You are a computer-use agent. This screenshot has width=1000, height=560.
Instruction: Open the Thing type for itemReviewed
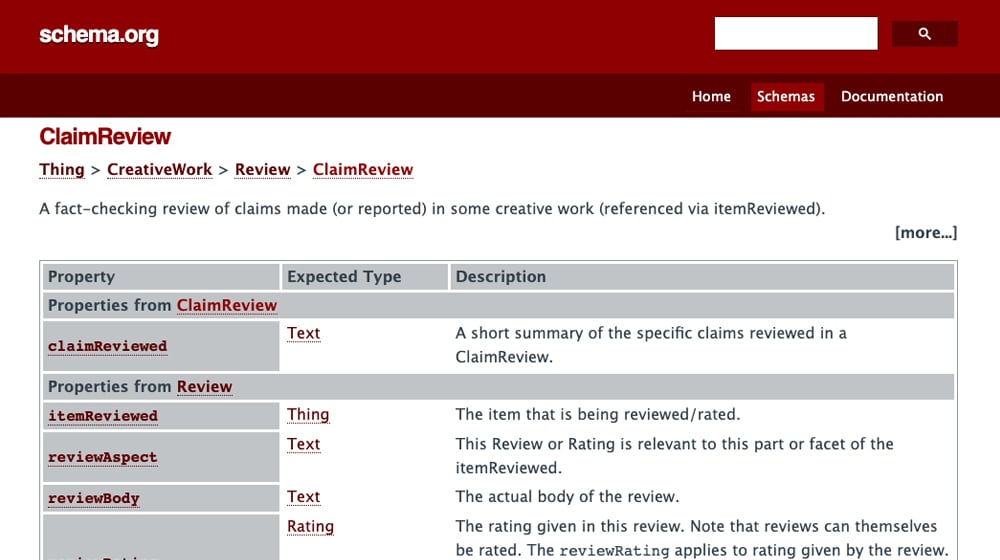308,415
